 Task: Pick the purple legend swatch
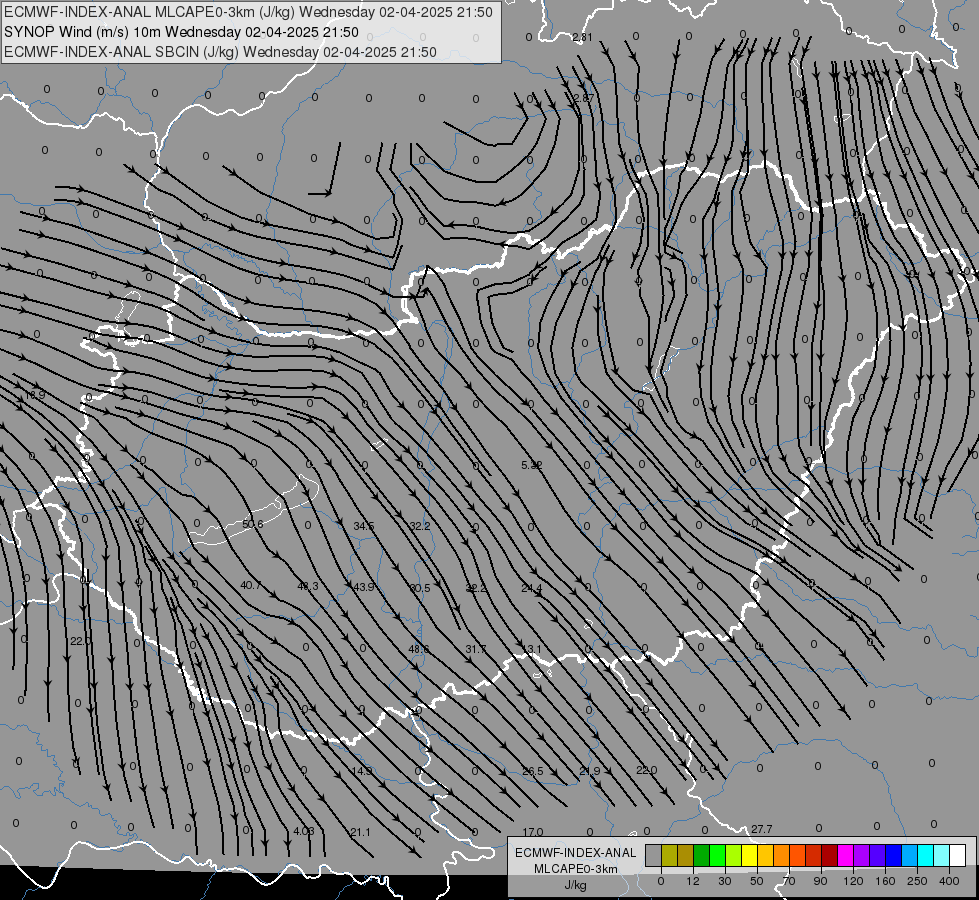pos(862,856)
